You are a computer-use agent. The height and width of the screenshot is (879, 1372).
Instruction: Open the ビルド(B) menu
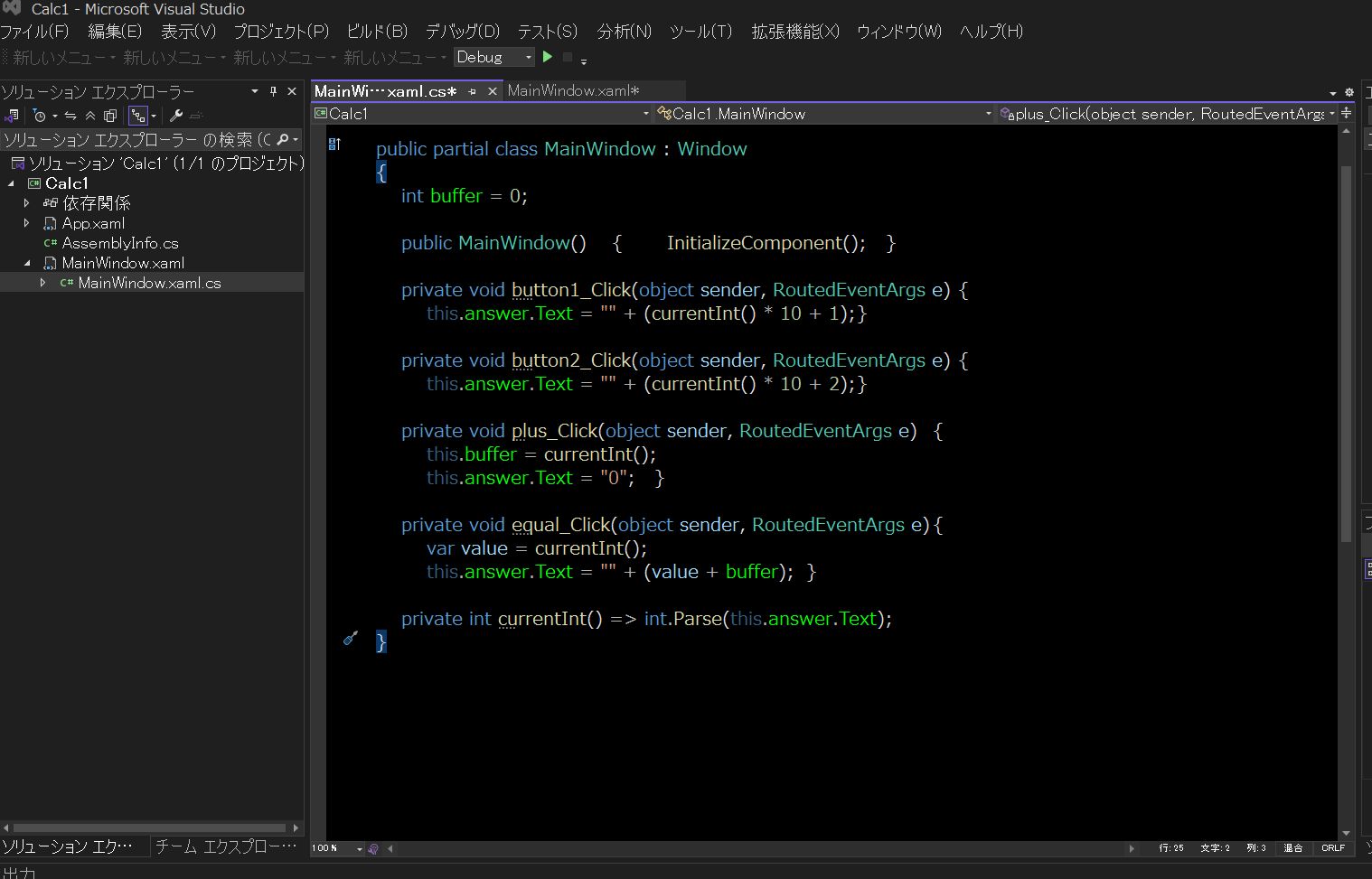tap(377, 32)
